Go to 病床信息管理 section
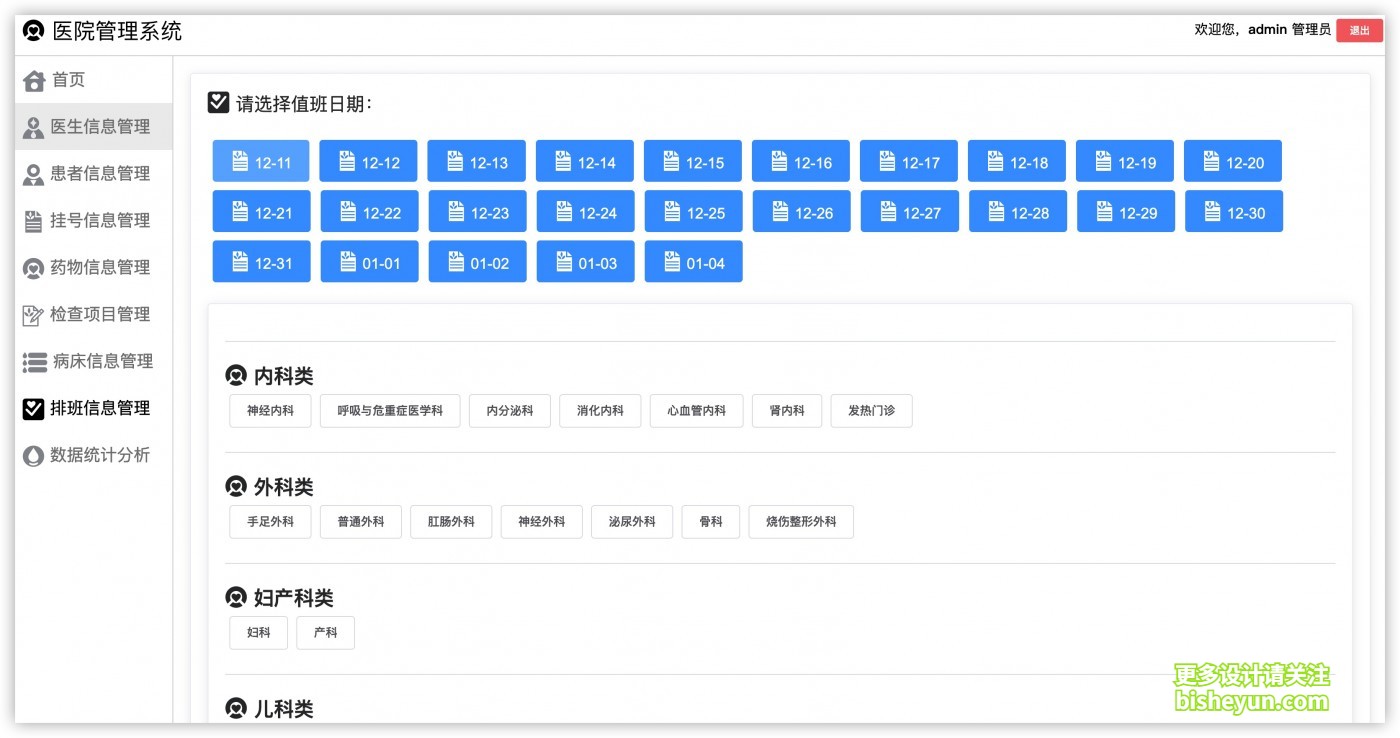 93,362
